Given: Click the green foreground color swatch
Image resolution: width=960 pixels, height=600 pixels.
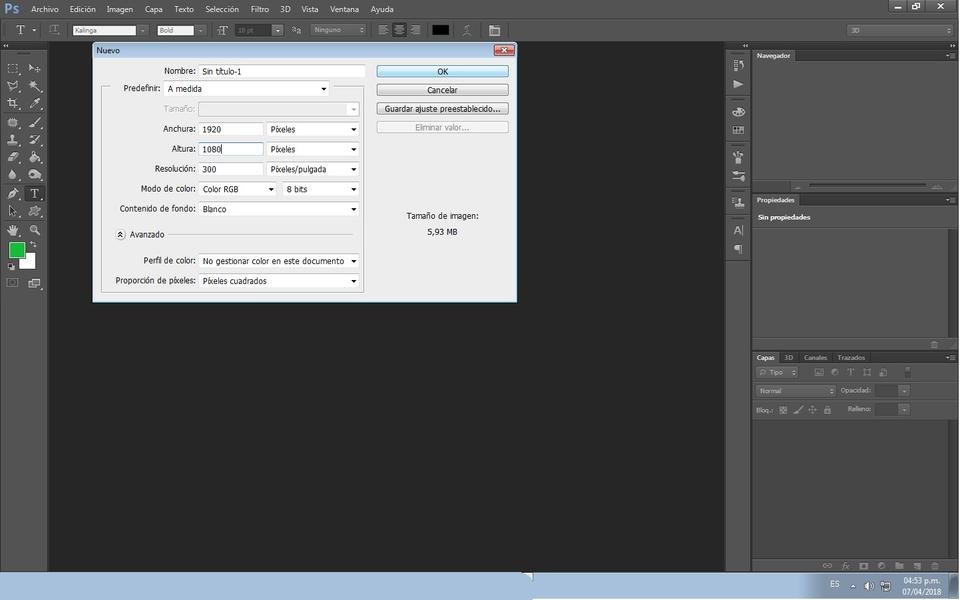Looking at the screenshot, I should pyautogui.click(x=17, y=250).
